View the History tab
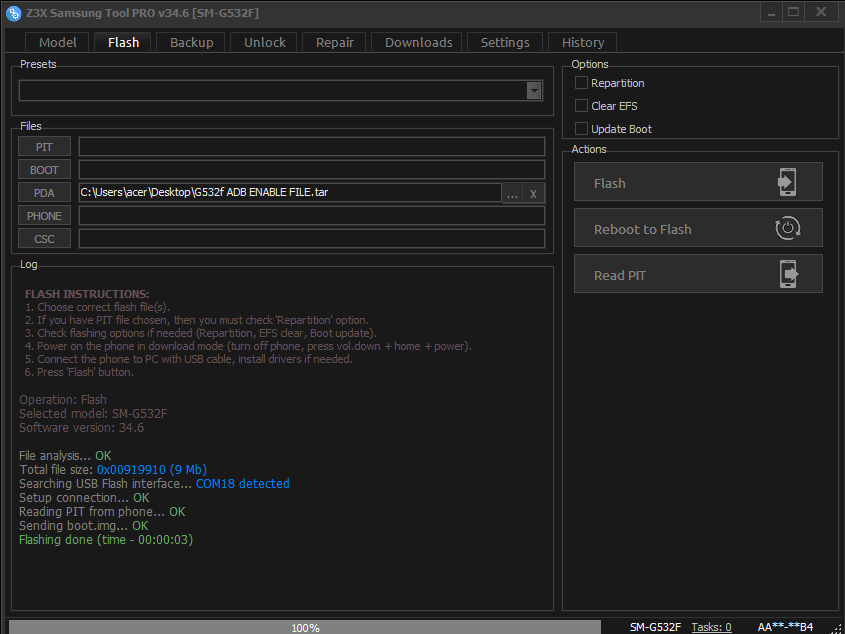 pos(583,42)
